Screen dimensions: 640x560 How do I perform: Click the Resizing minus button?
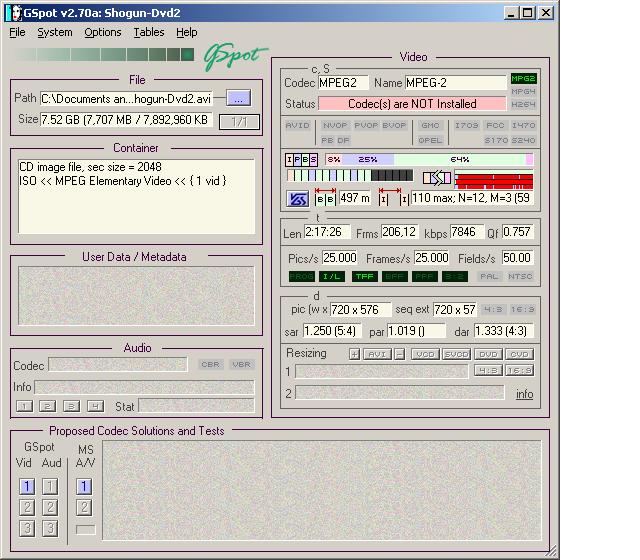click(x=400, y=354)
